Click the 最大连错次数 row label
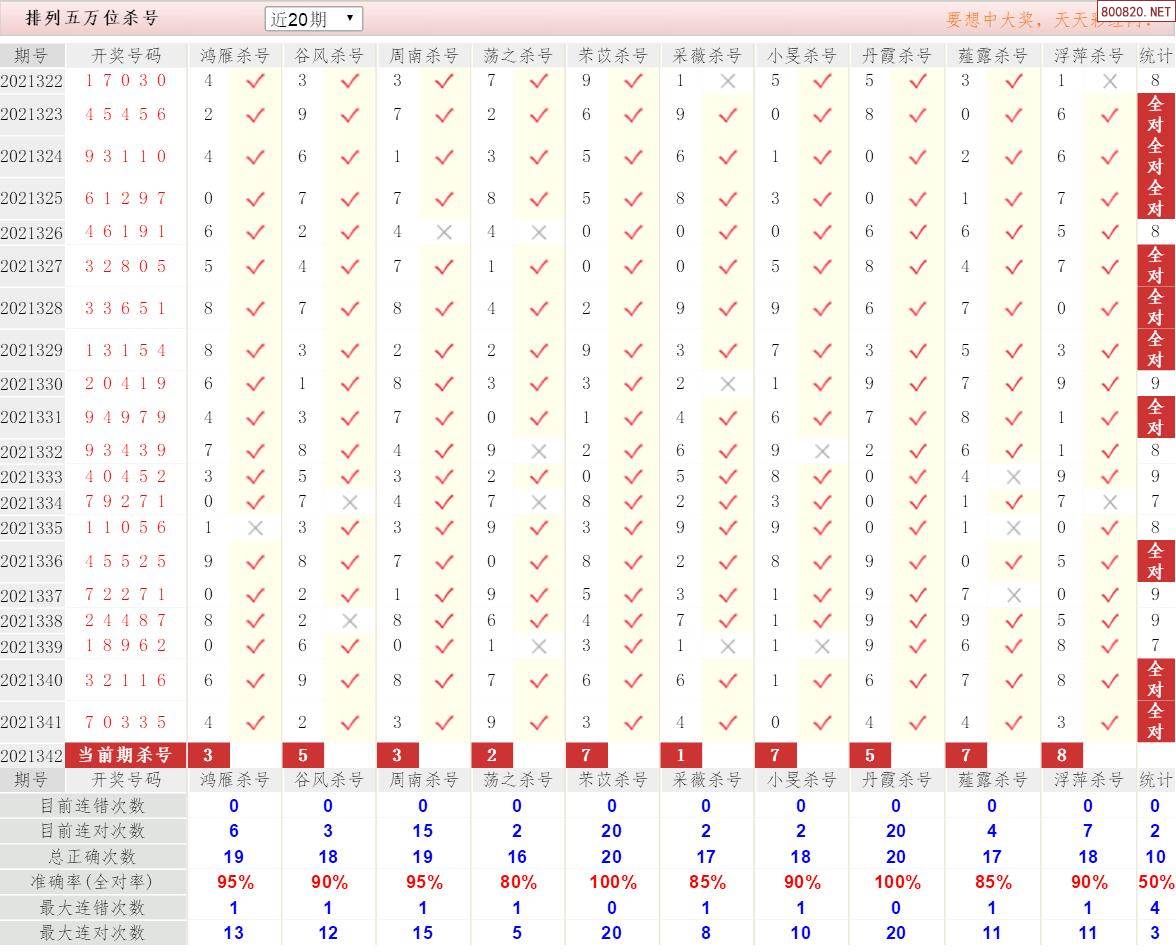The width and height of the screenshot is (1176, 952). pyautogui.click(x=92, y=908)
